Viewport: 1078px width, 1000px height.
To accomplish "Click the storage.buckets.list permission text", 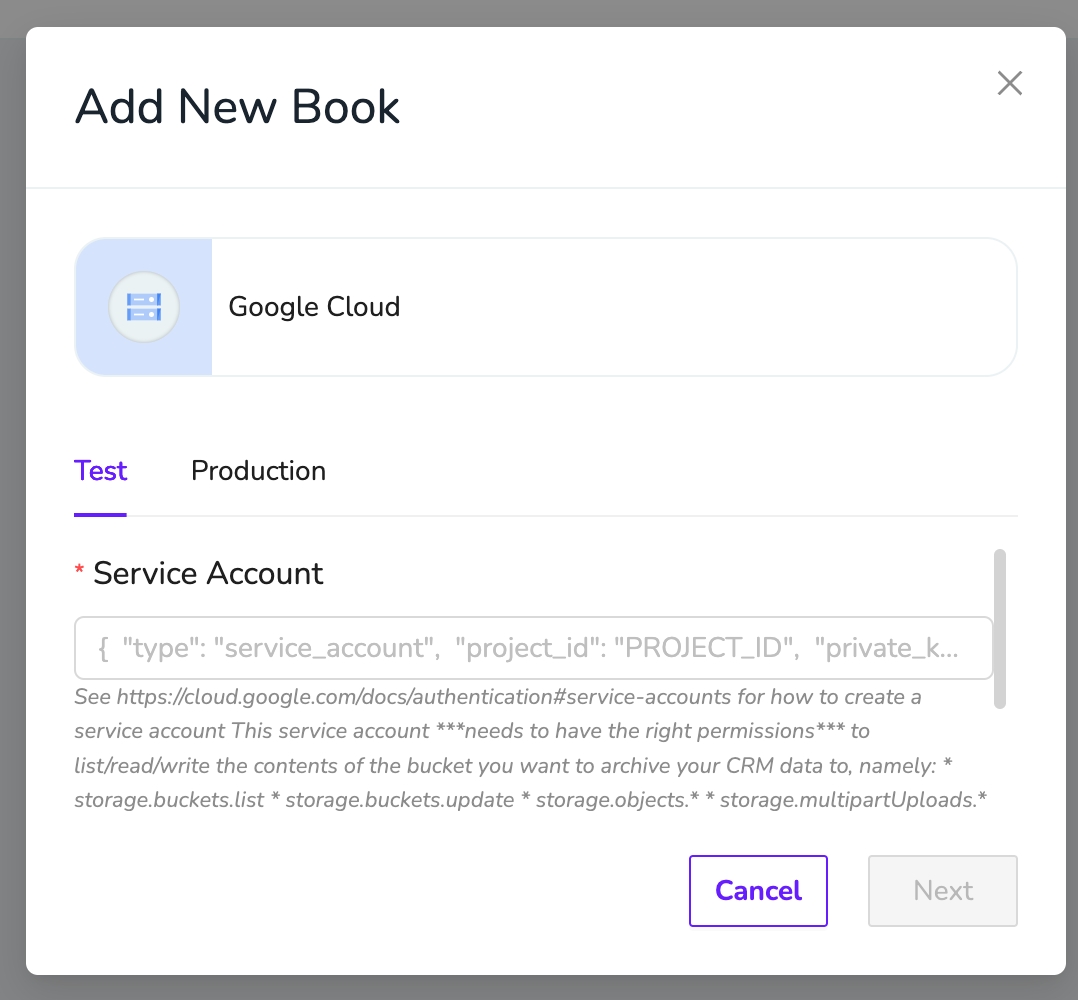I will coord(169,800).
